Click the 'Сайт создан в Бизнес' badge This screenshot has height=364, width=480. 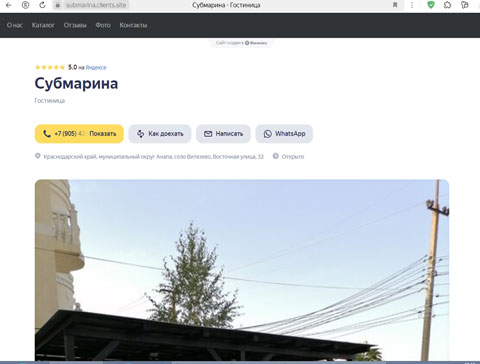(241, 43)
